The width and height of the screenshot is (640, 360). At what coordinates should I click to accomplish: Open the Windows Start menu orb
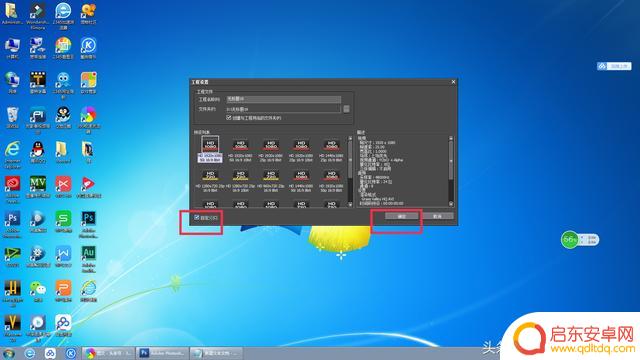click(9, 353)
